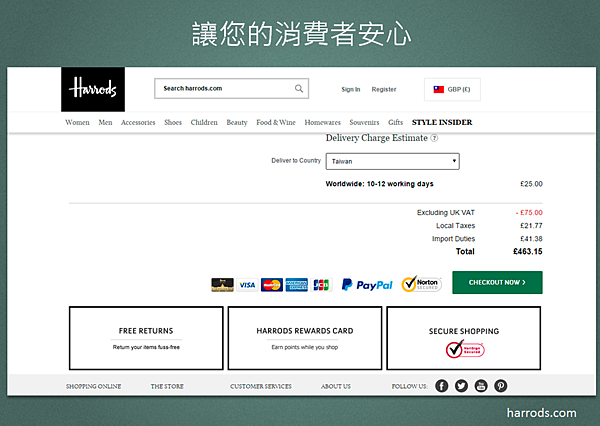Open the Gifts menu
The height and width of the screenshot is (426, 600).
[396, 122]
